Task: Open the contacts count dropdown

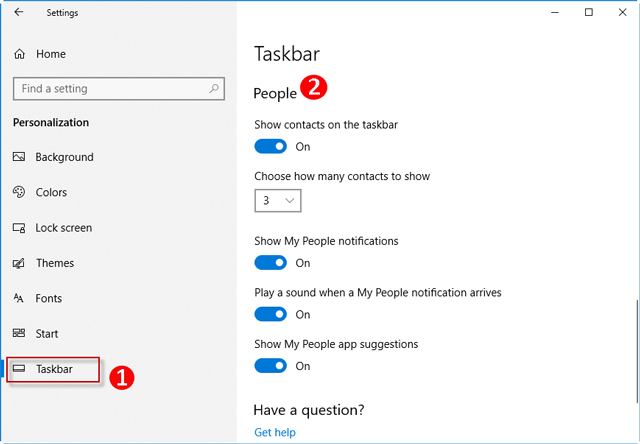Action: pyautogui.click(x=278, y=201)
